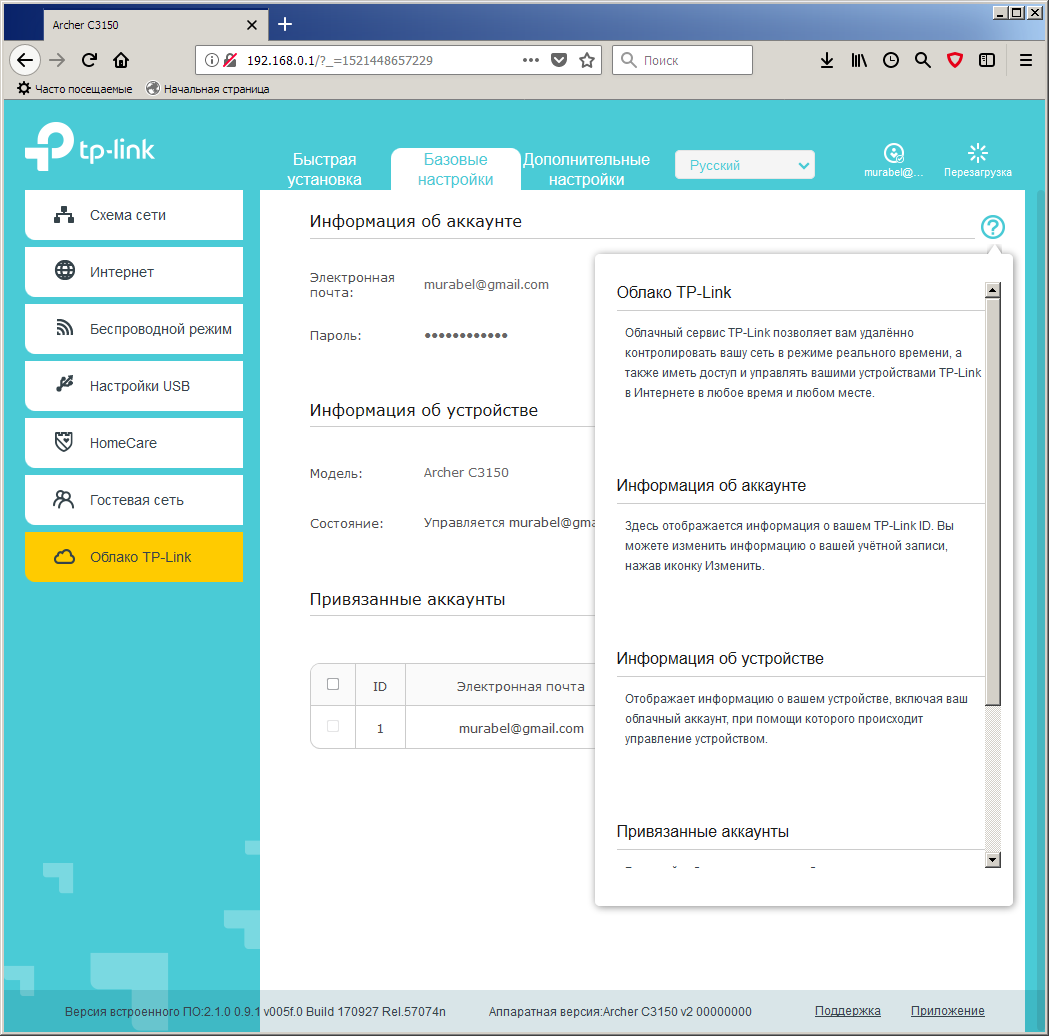Click the Archer C3150 model value
Image resolution: width=1049 pixels, height=1036 pixels.
(x=466, y=473)
